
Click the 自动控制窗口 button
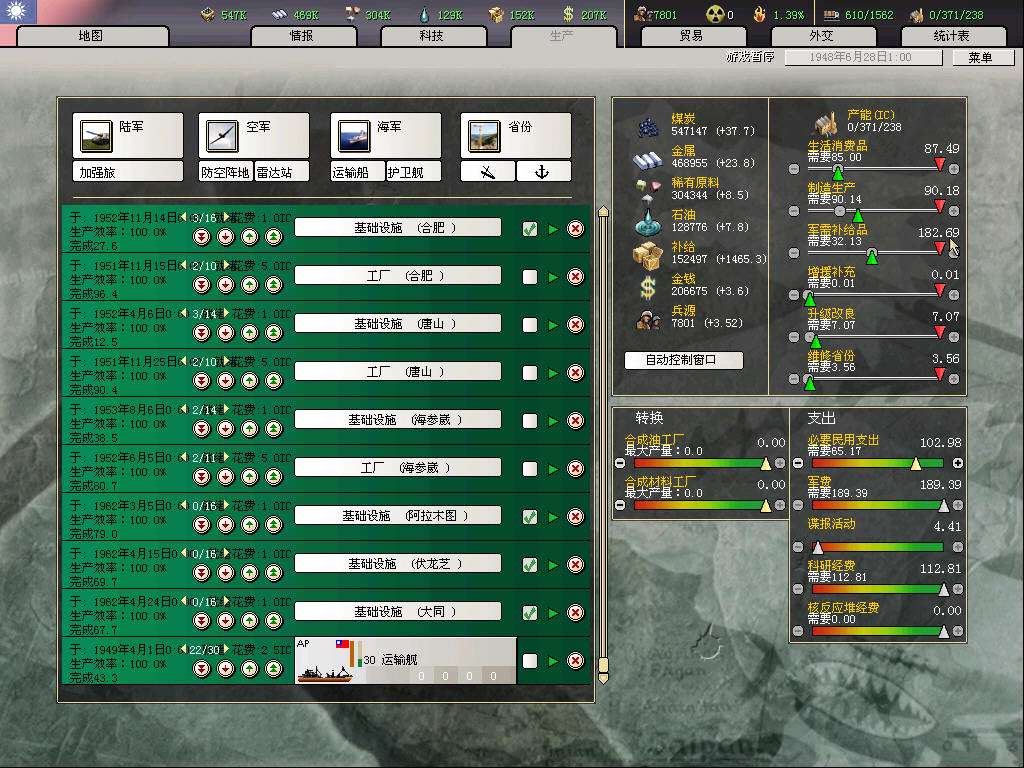pos(683,360)
